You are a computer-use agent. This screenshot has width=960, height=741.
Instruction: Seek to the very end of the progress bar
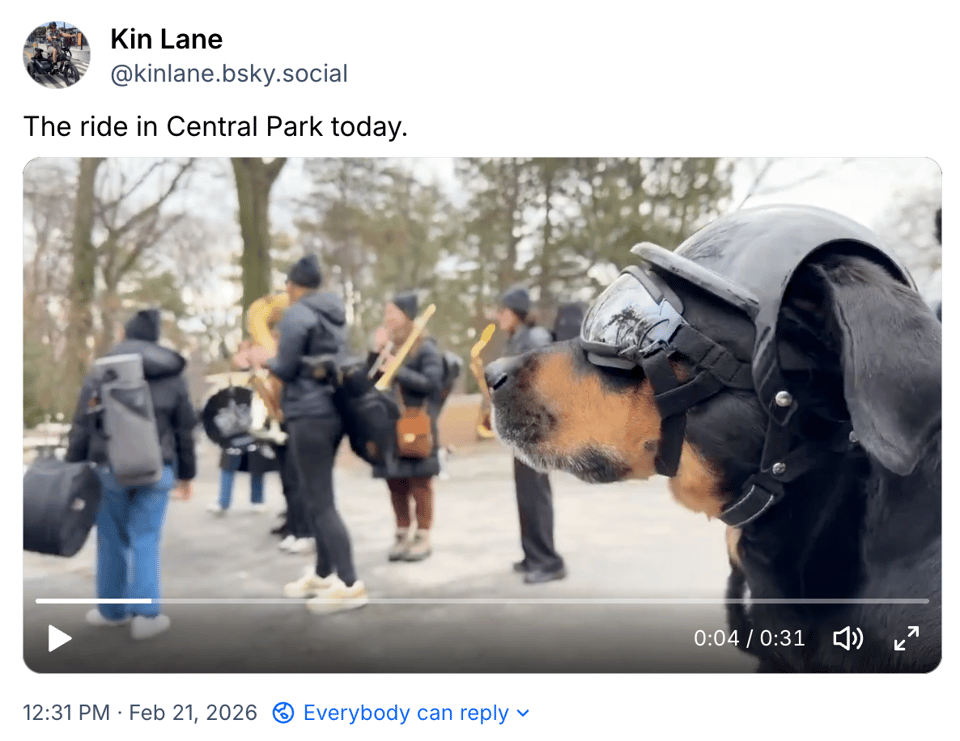coord(928,601)
